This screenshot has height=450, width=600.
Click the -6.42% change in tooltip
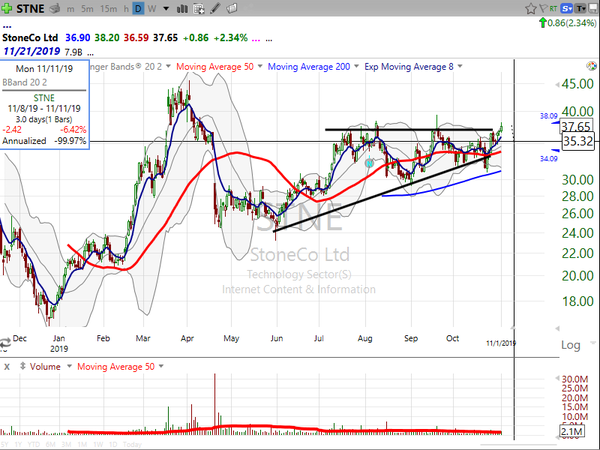coord(73,130)
